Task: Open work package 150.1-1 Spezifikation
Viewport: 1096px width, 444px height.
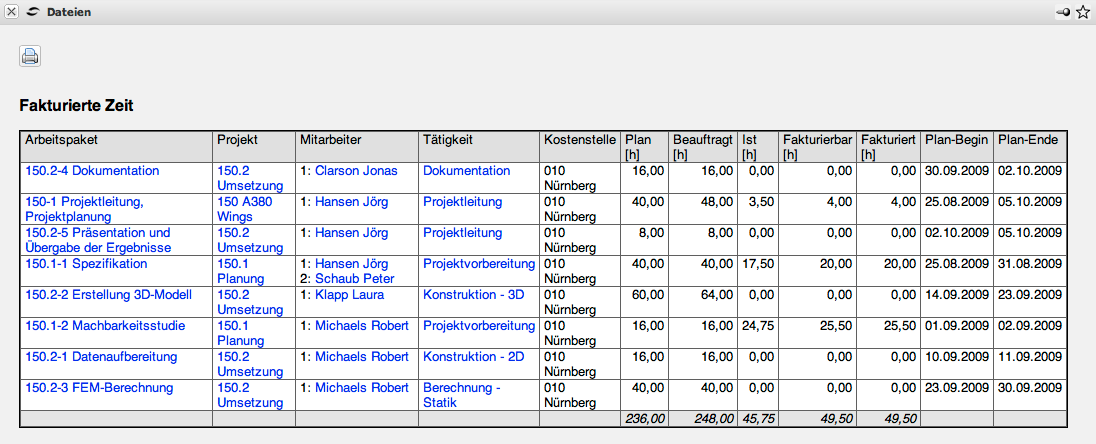Action: click(86, 264)
